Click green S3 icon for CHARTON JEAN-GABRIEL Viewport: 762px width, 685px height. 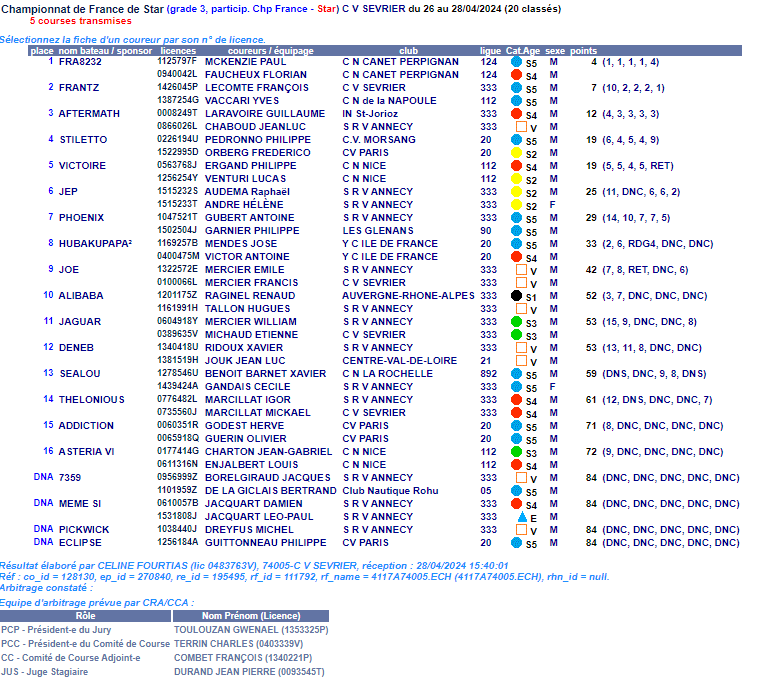click(516, 452)
